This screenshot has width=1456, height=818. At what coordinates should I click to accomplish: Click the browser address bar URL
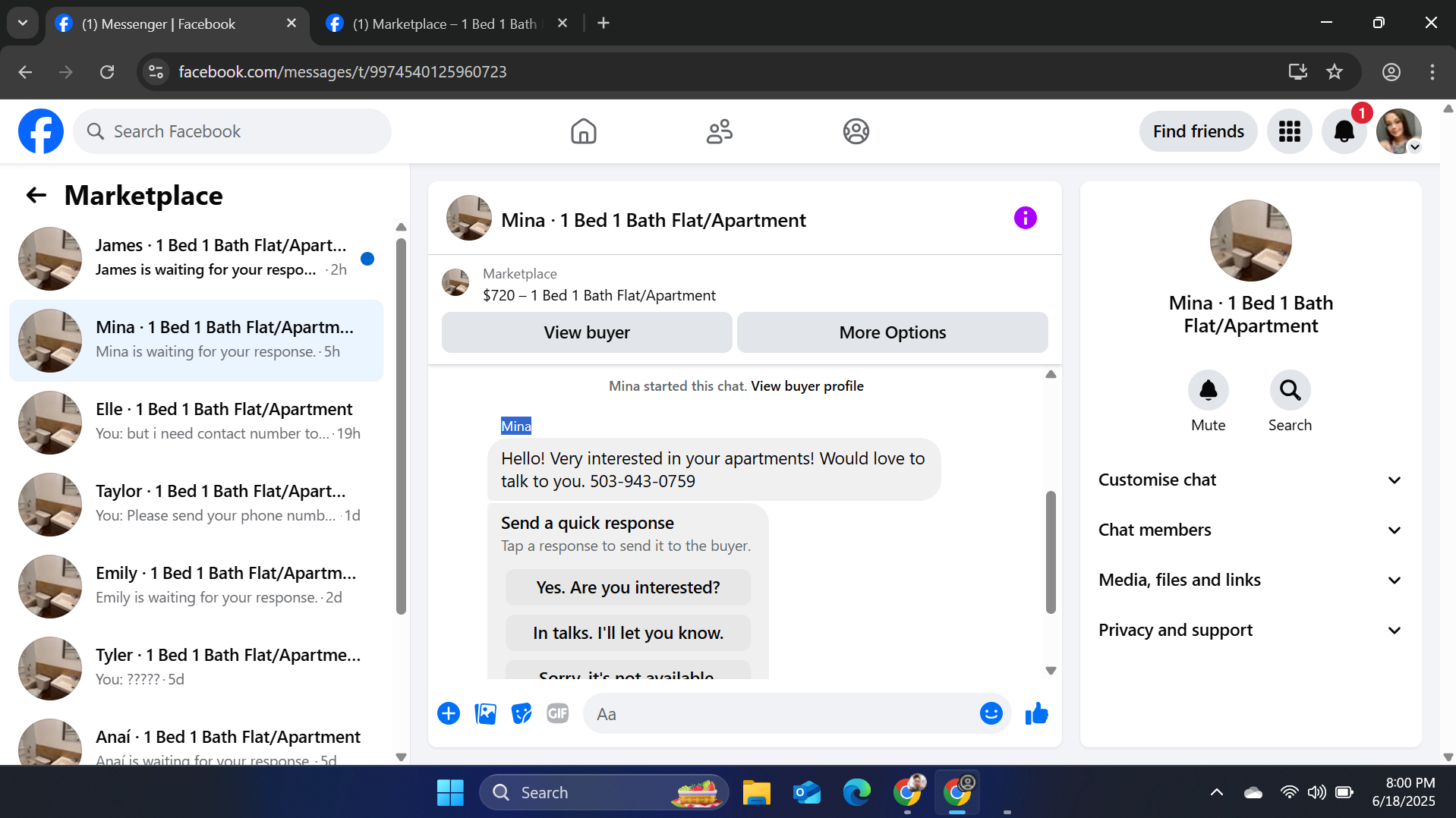coord(342,72)
